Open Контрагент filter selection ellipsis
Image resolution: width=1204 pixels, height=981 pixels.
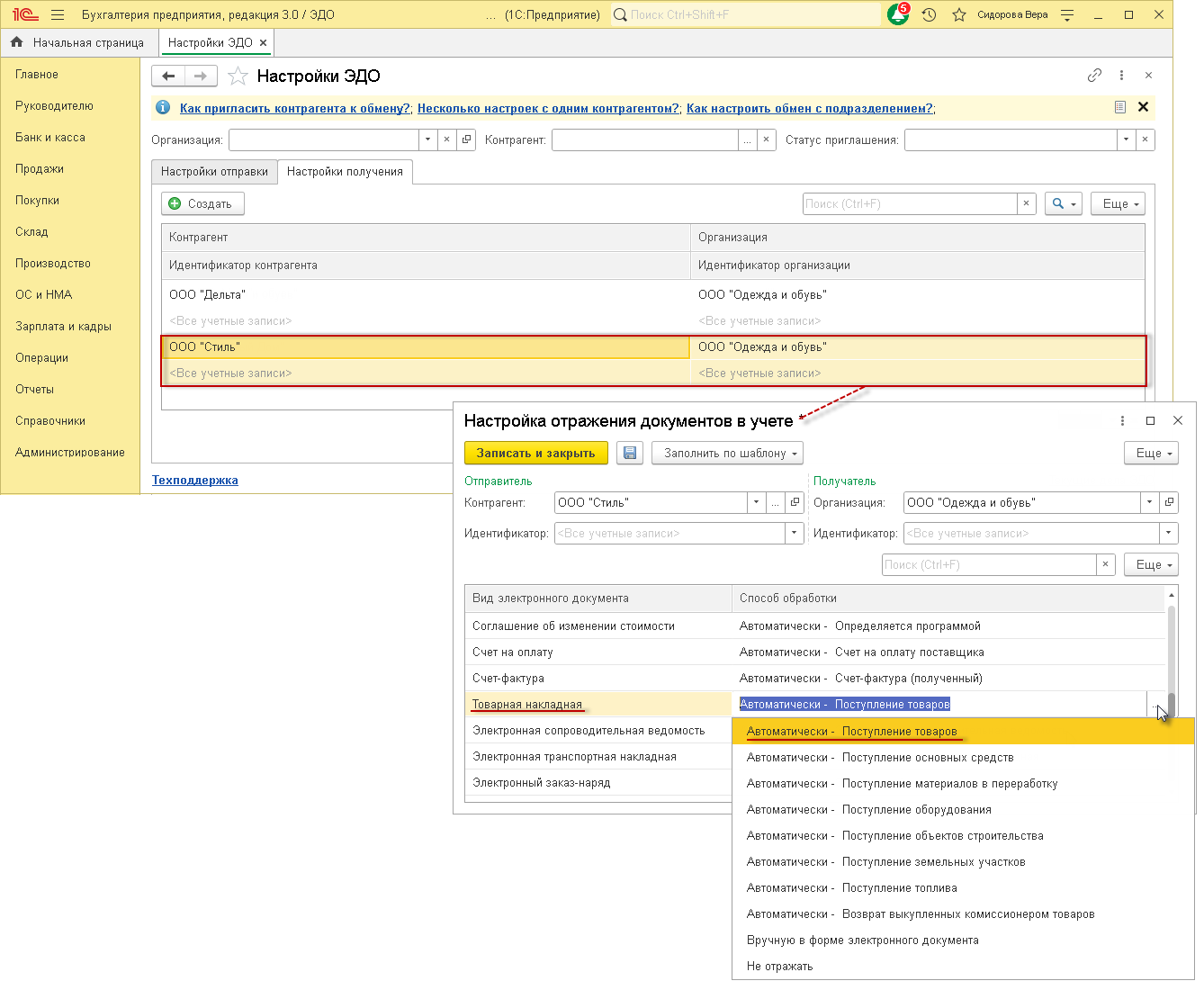point(747,139)
